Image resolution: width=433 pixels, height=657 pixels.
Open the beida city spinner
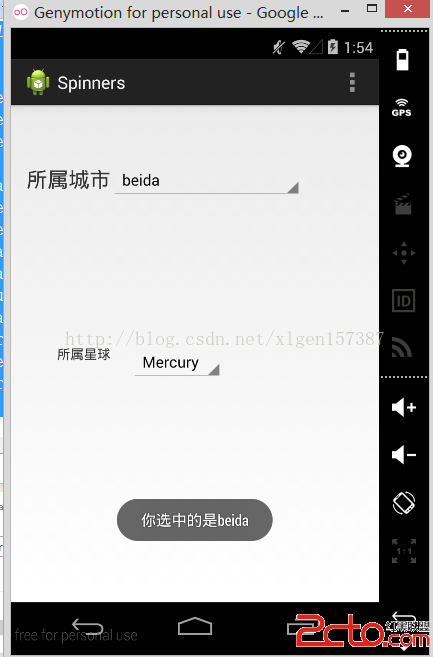pyautogui.click(x=207, y=181)
